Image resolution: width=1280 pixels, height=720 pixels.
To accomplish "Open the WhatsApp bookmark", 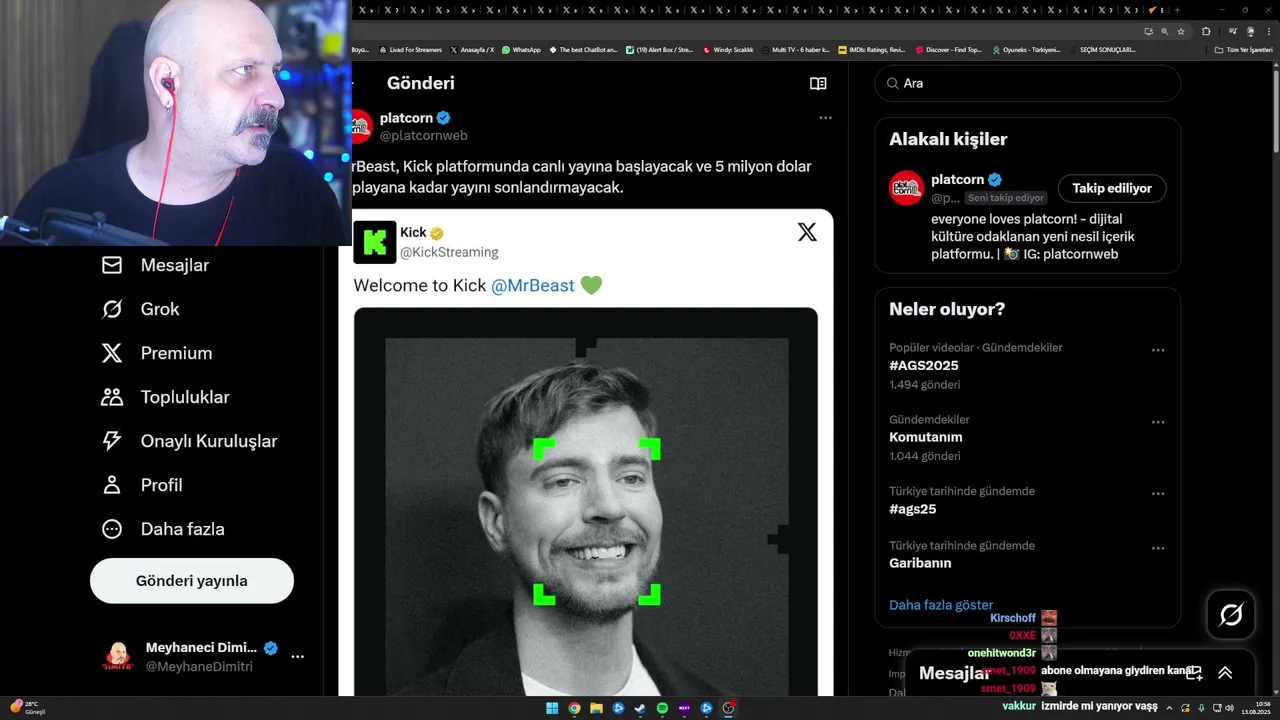I will point(521,49).
